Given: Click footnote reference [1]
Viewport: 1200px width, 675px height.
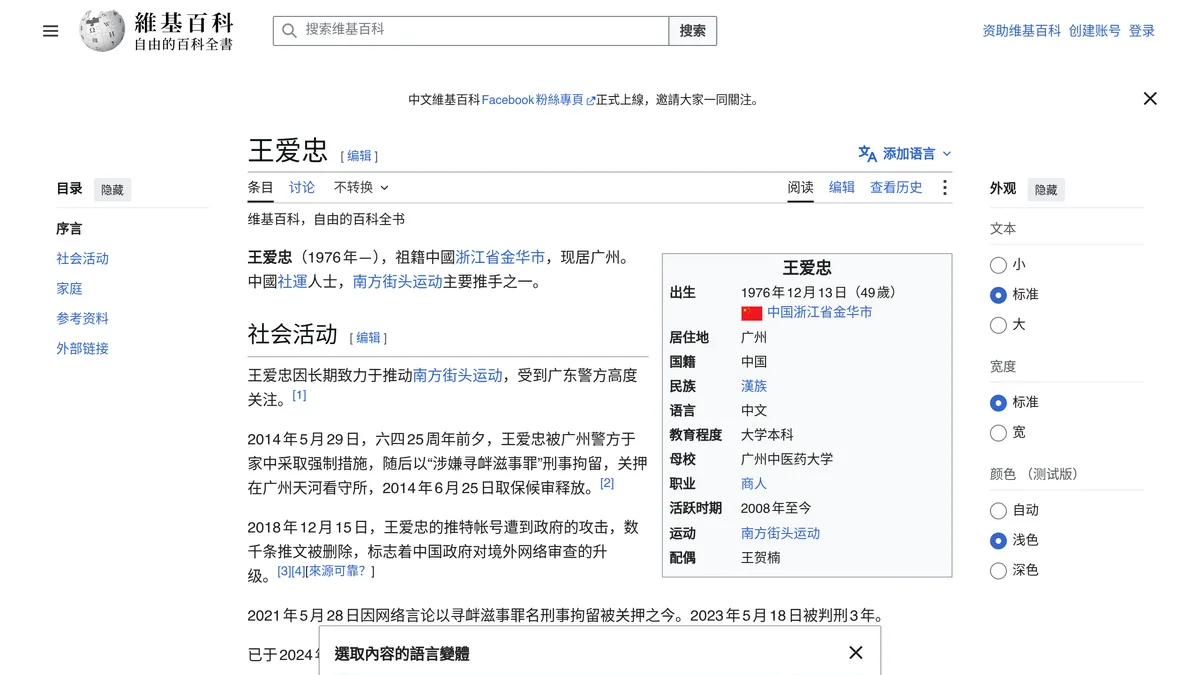Looking at the screenshot, I should pos(299,395).
